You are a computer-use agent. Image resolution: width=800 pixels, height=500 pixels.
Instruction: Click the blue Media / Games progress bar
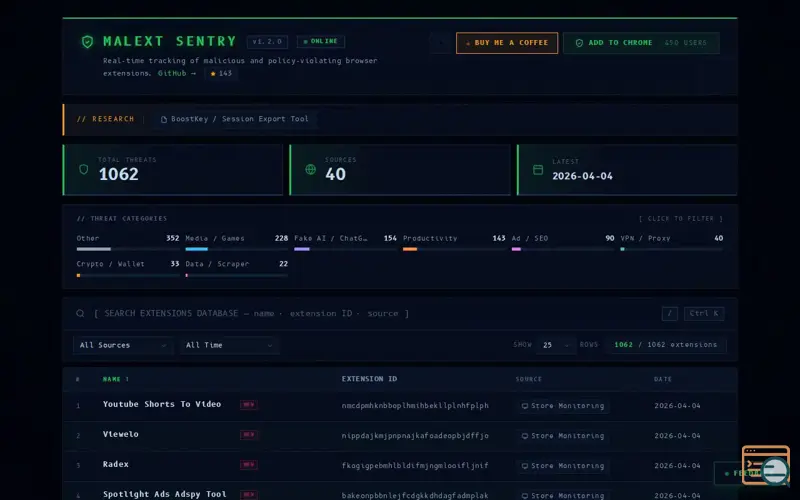[x=196, y=249]
